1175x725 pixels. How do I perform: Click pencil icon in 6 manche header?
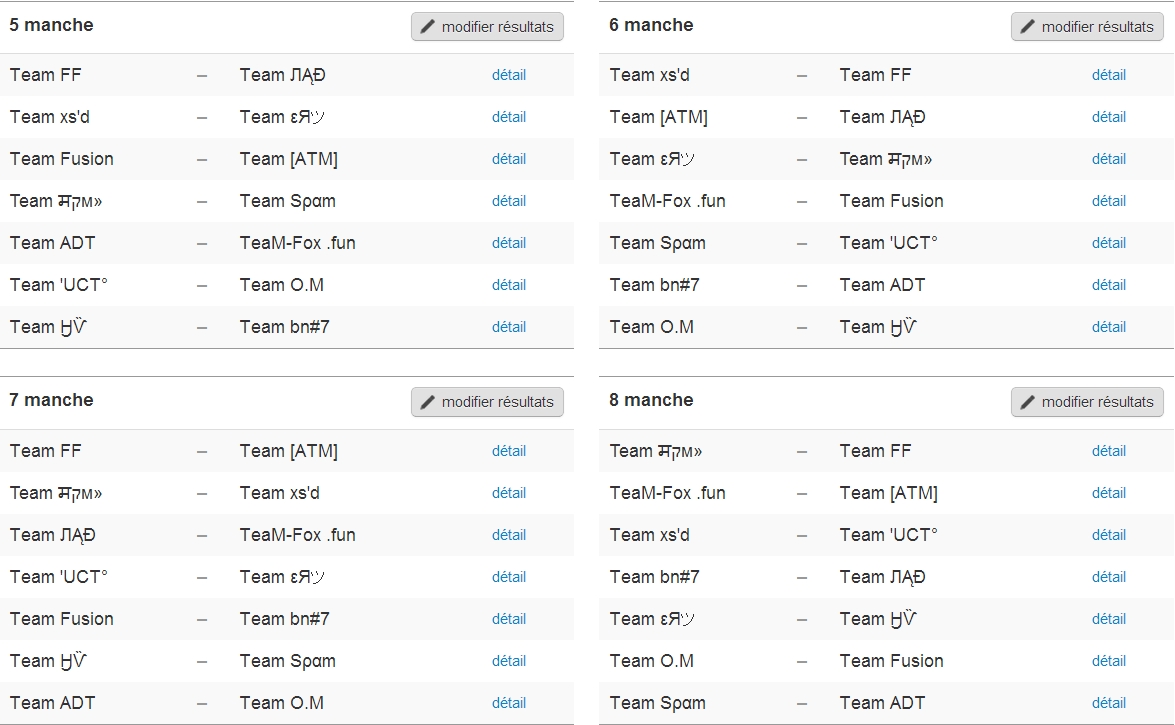1027,27
